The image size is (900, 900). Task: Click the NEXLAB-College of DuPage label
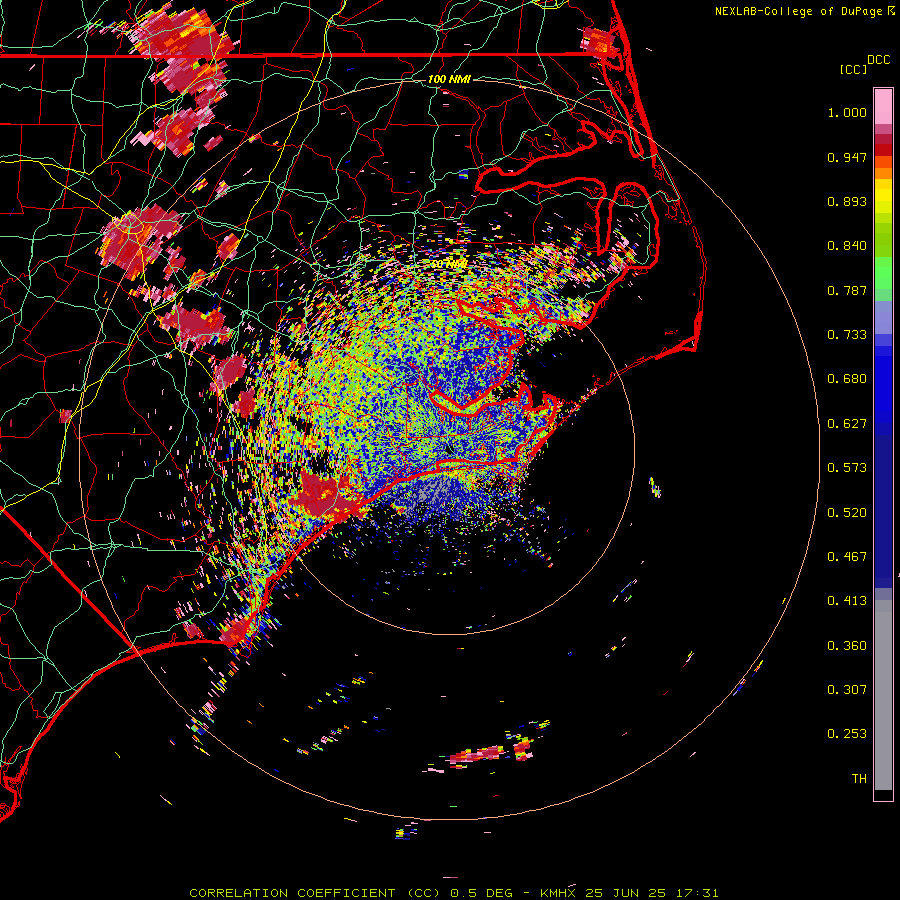pyautogui.click(x=805, y=11)
